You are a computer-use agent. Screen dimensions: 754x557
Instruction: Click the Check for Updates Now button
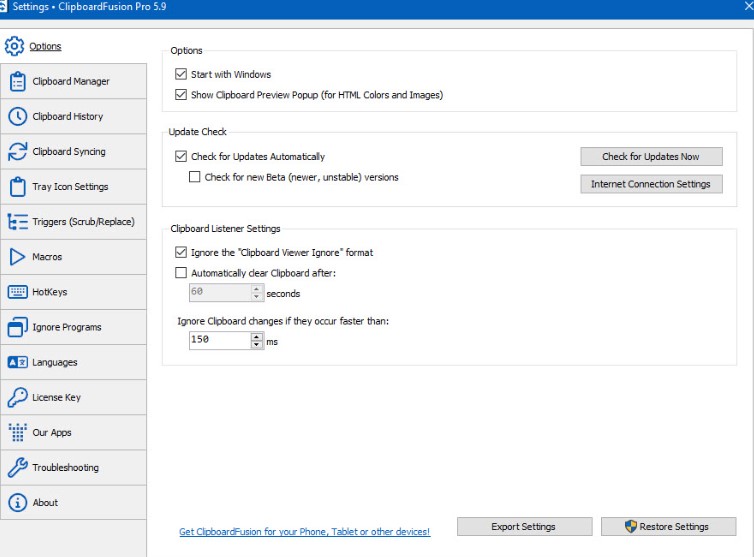coord(650,156)
